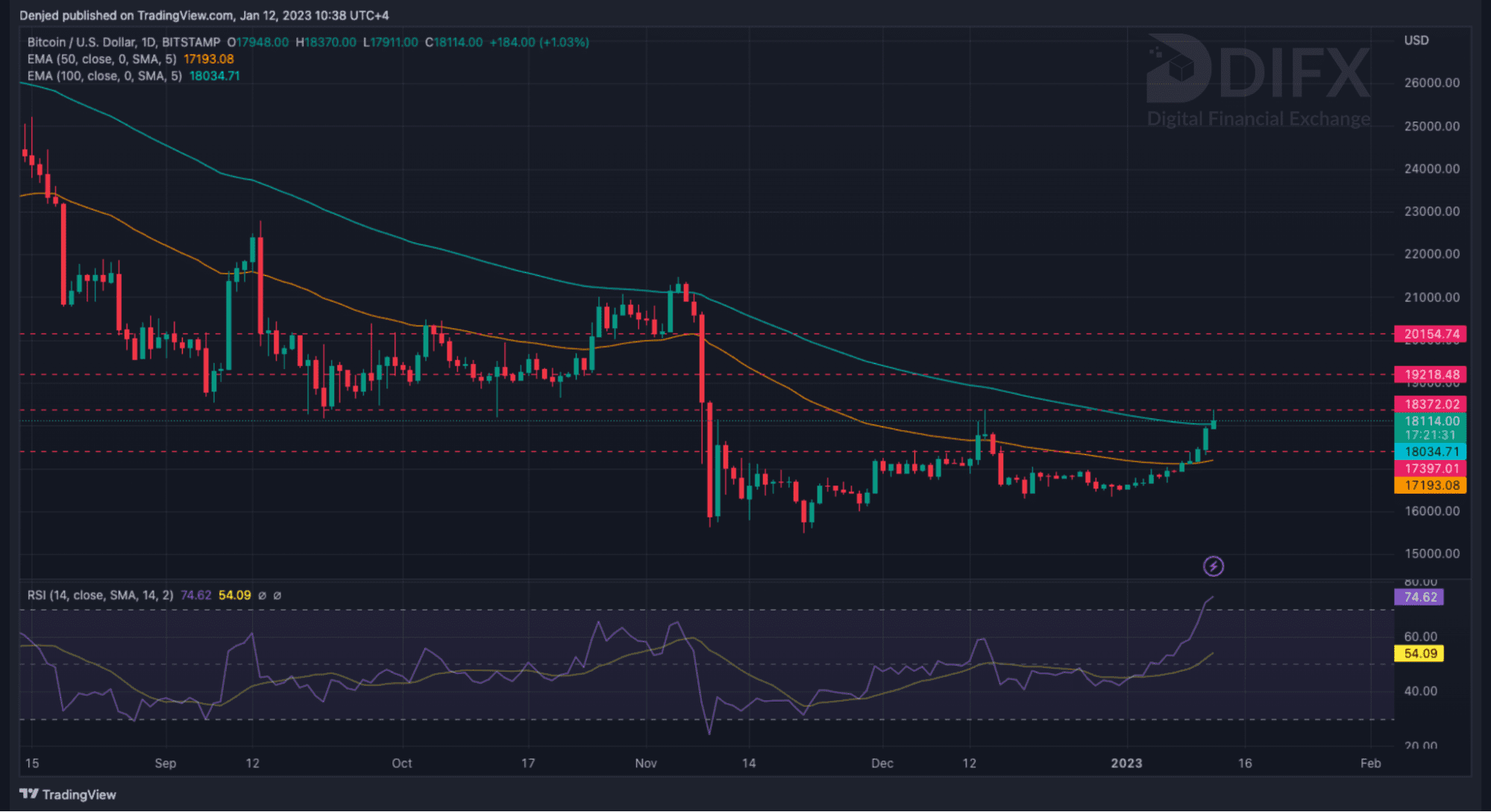
Task: Click the 19218.48 horizontal line price tag
Action: click(x=1430, y=375)
